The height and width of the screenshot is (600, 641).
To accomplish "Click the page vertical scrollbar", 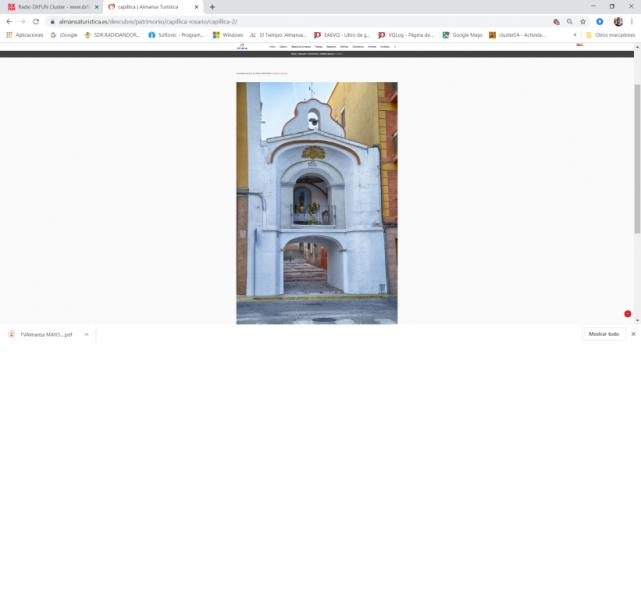I will click(x=636, y=160).
